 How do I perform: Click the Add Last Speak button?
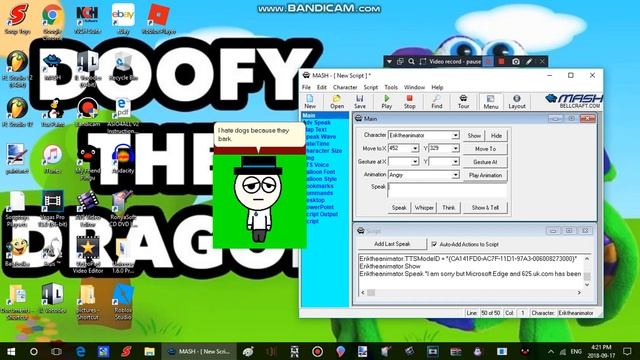[392, 244]
